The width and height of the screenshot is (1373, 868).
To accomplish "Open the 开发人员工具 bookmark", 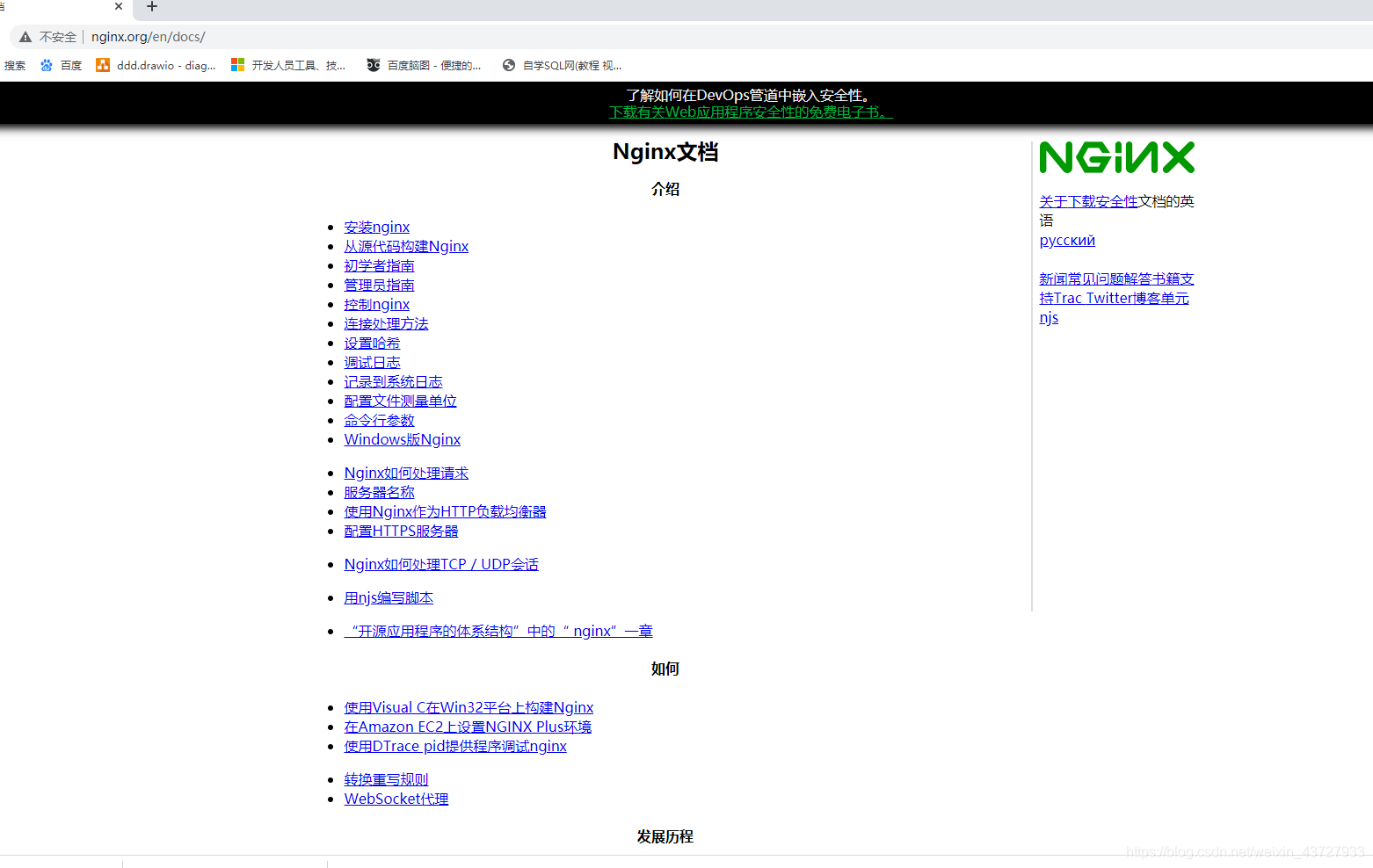I will coord(288,65).
